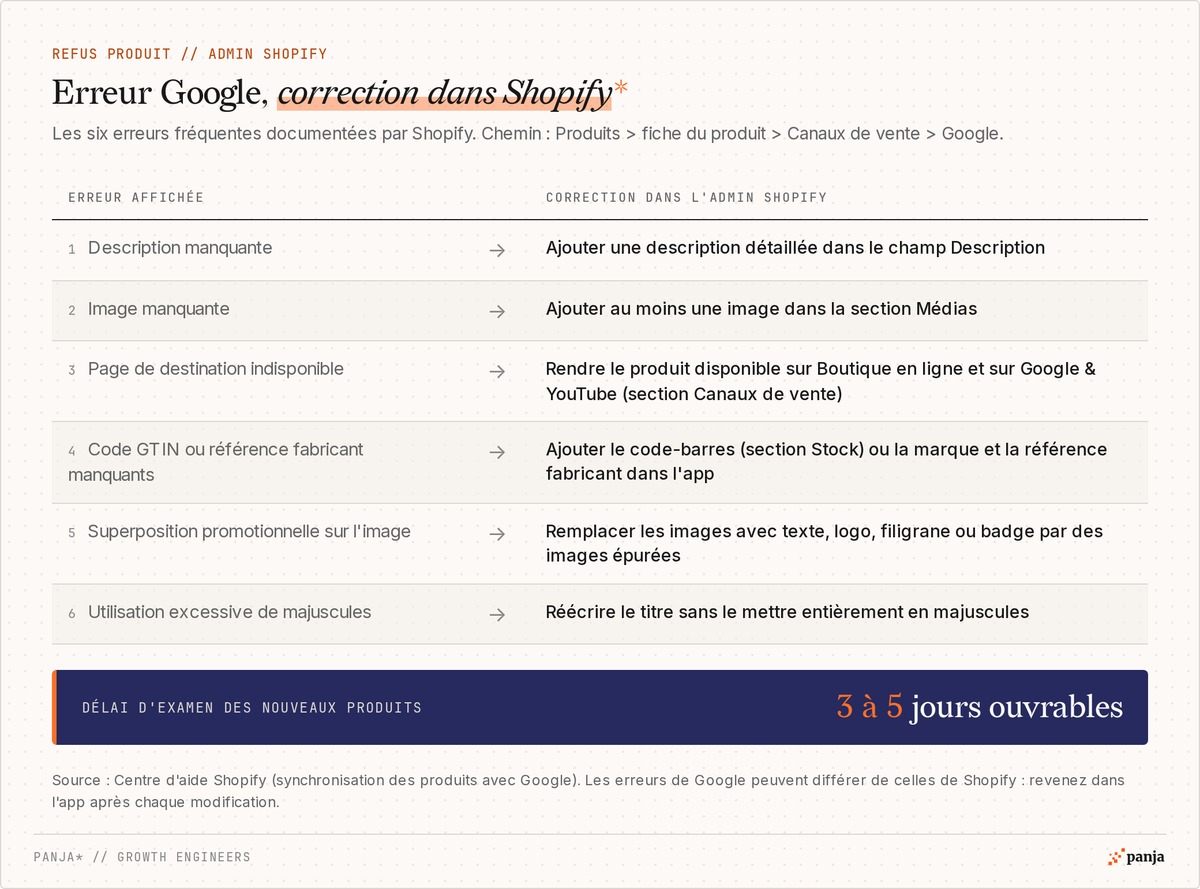This screenshot has height=889, width=1200.
Task: Click 'Réécrire le titre sans le mettre' text
Action: [x=787, y=612]
